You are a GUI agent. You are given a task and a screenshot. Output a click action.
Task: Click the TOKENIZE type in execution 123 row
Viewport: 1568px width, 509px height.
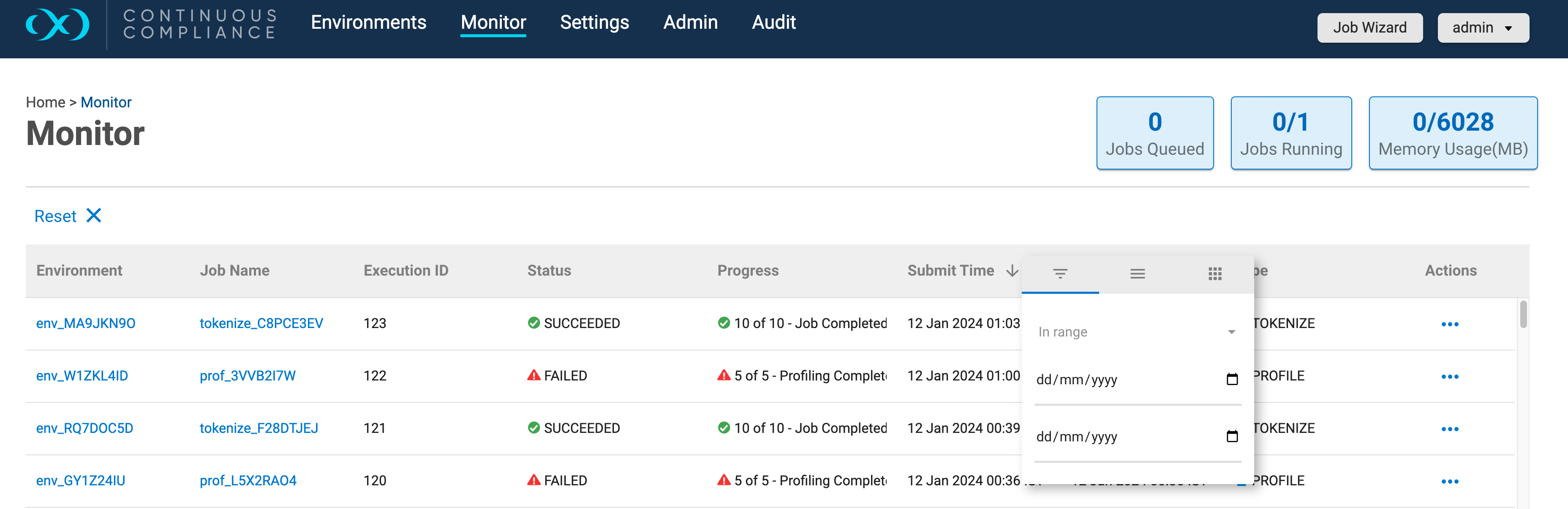tap(1284, 323)
